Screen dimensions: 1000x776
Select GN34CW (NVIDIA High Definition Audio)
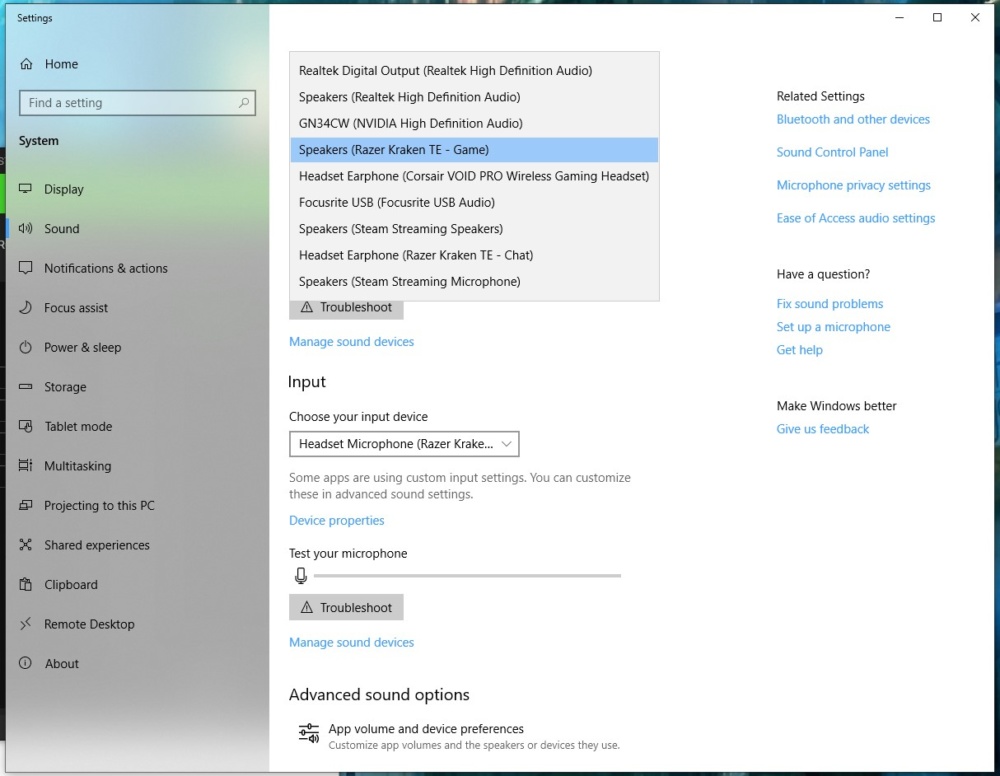pyautogui.click(x=474, y=123)
